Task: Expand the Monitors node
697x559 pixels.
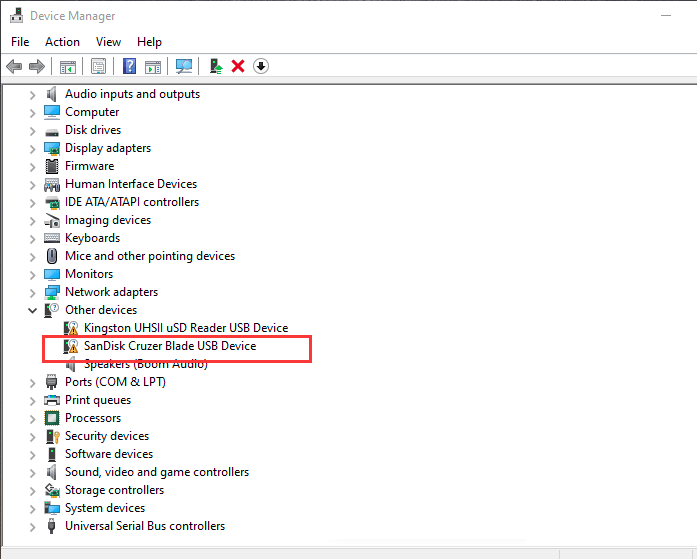Action: point(32,275)
